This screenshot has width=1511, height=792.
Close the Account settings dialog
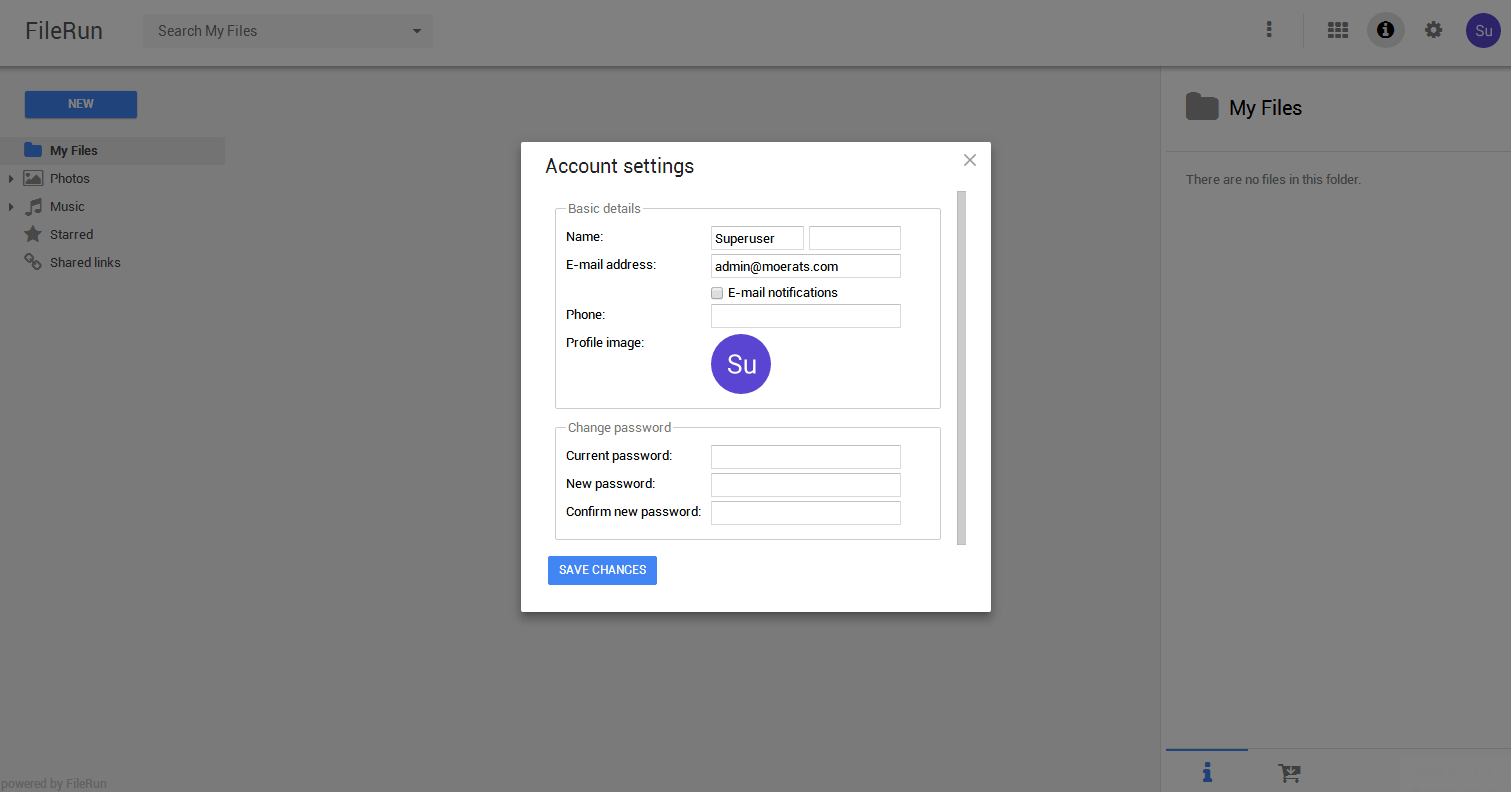click(x=969, y=160)
